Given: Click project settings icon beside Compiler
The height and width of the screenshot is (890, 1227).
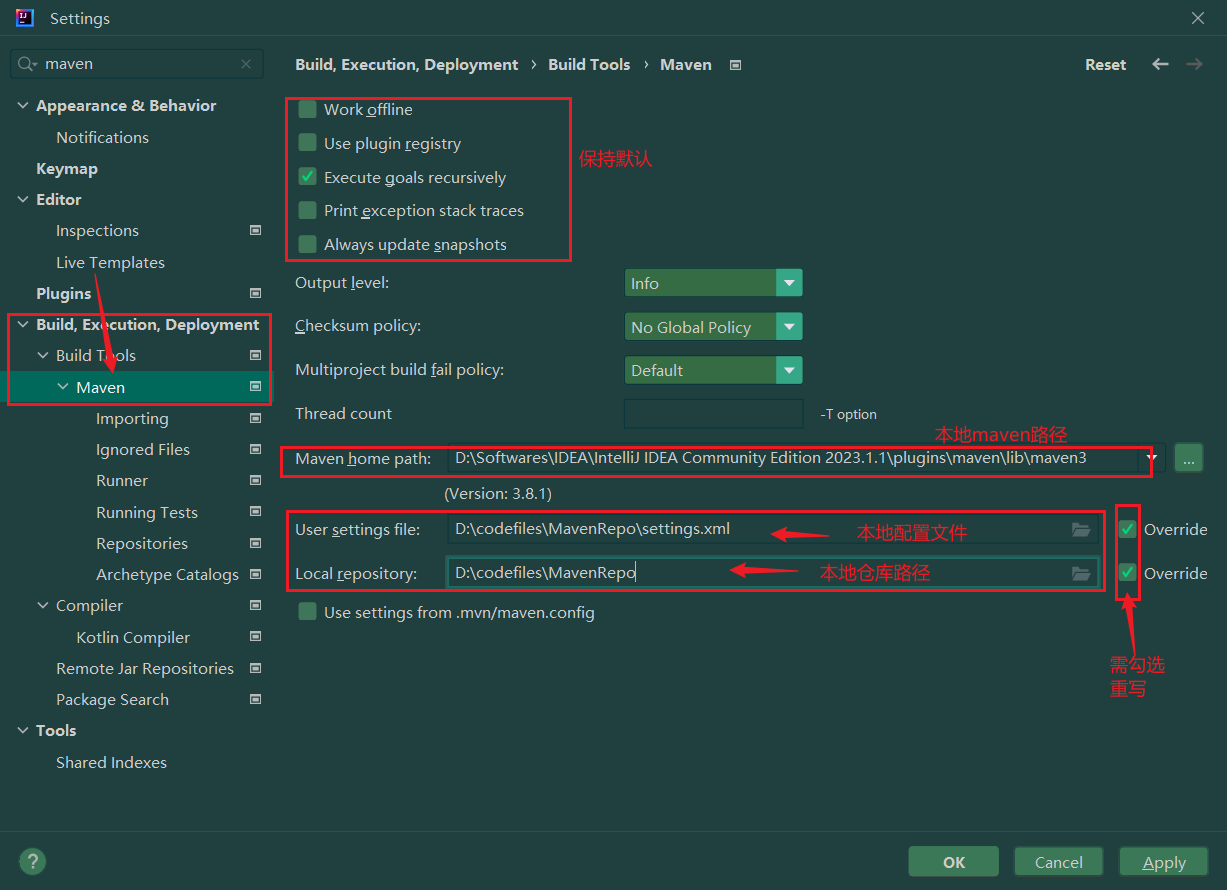Looking at the screenshot, I should pos(255,605).
